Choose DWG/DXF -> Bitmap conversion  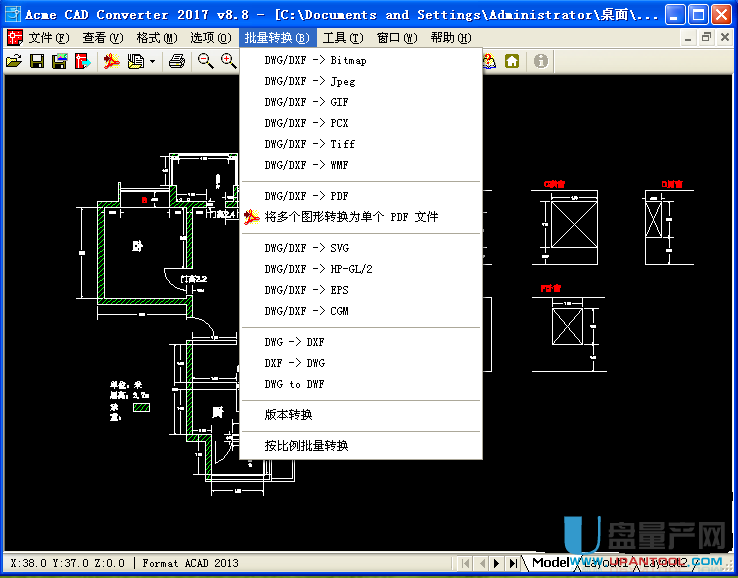pos(315,60)
